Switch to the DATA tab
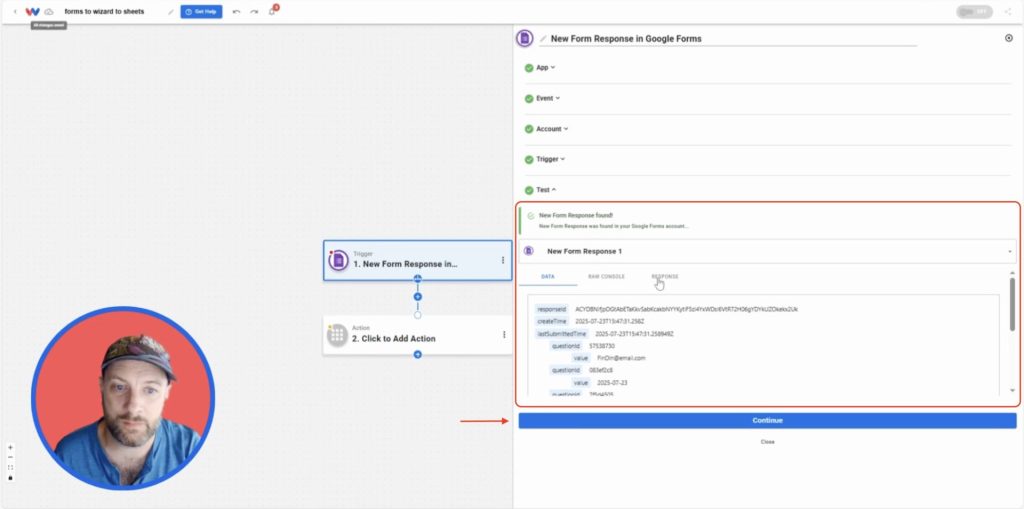 tap(548, 276)
